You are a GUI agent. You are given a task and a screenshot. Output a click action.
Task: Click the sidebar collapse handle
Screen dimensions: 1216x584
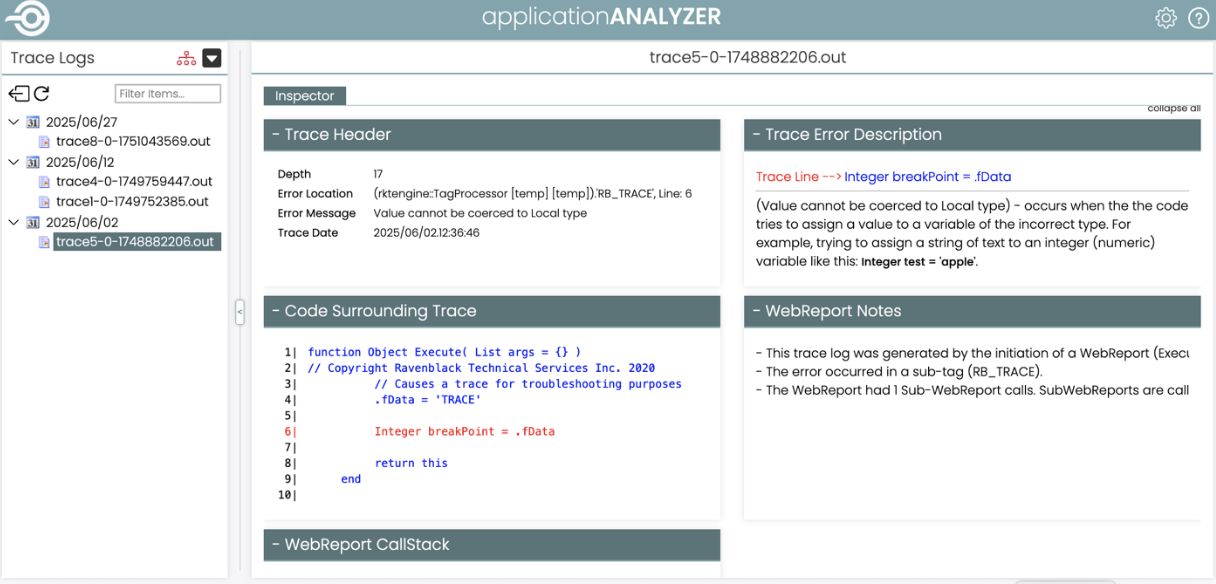(240, 312)
